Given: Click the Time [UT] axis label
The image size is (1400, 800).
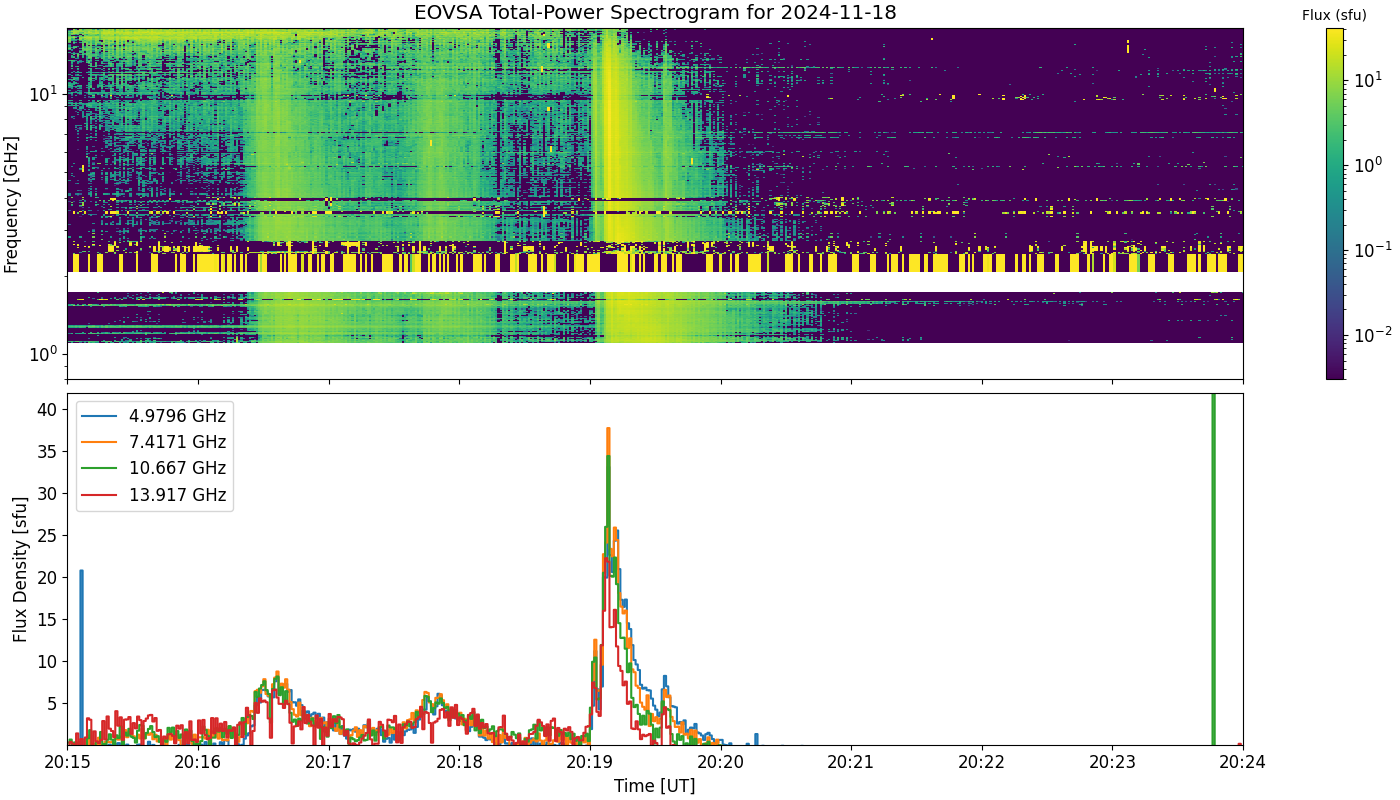Looking at the screenshot, I should (655, 786).
